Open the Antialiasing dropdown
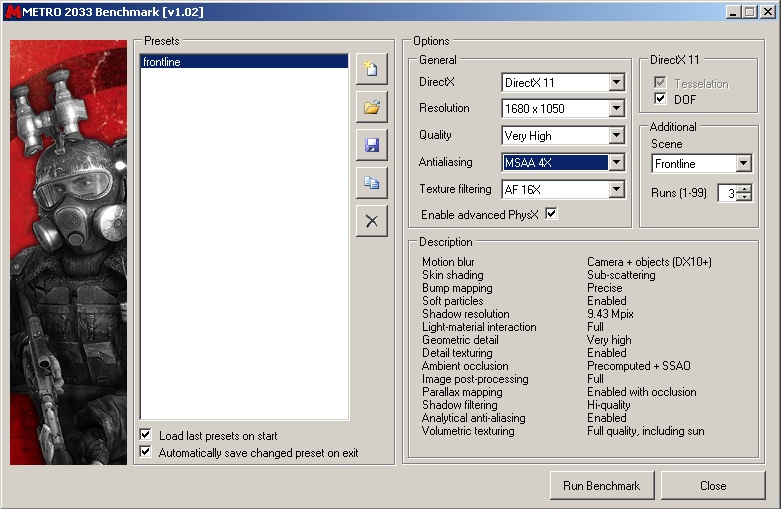781x509 pixels. coord(617,162)
